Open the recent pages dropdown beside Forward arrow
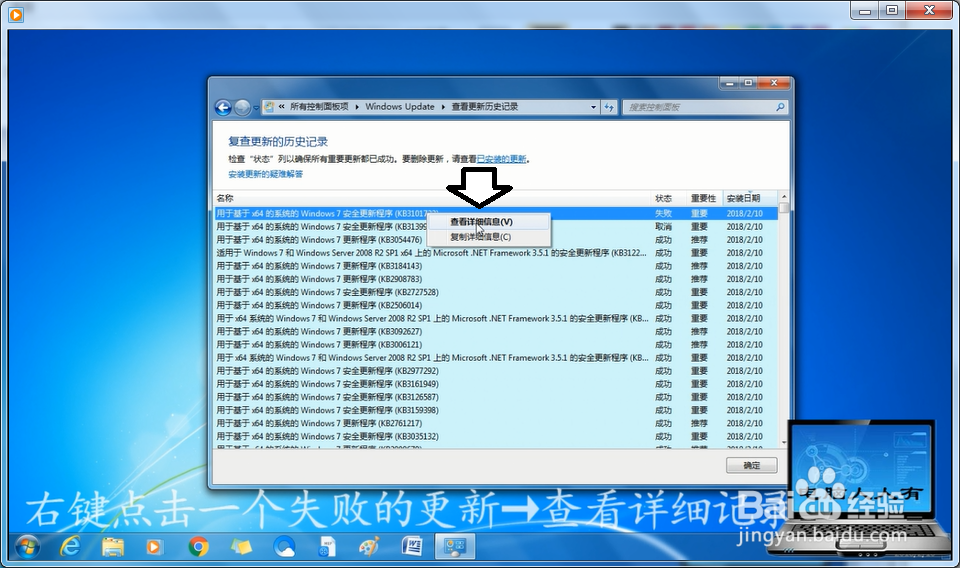The image size is (960, 568). [x=256, y=108]
